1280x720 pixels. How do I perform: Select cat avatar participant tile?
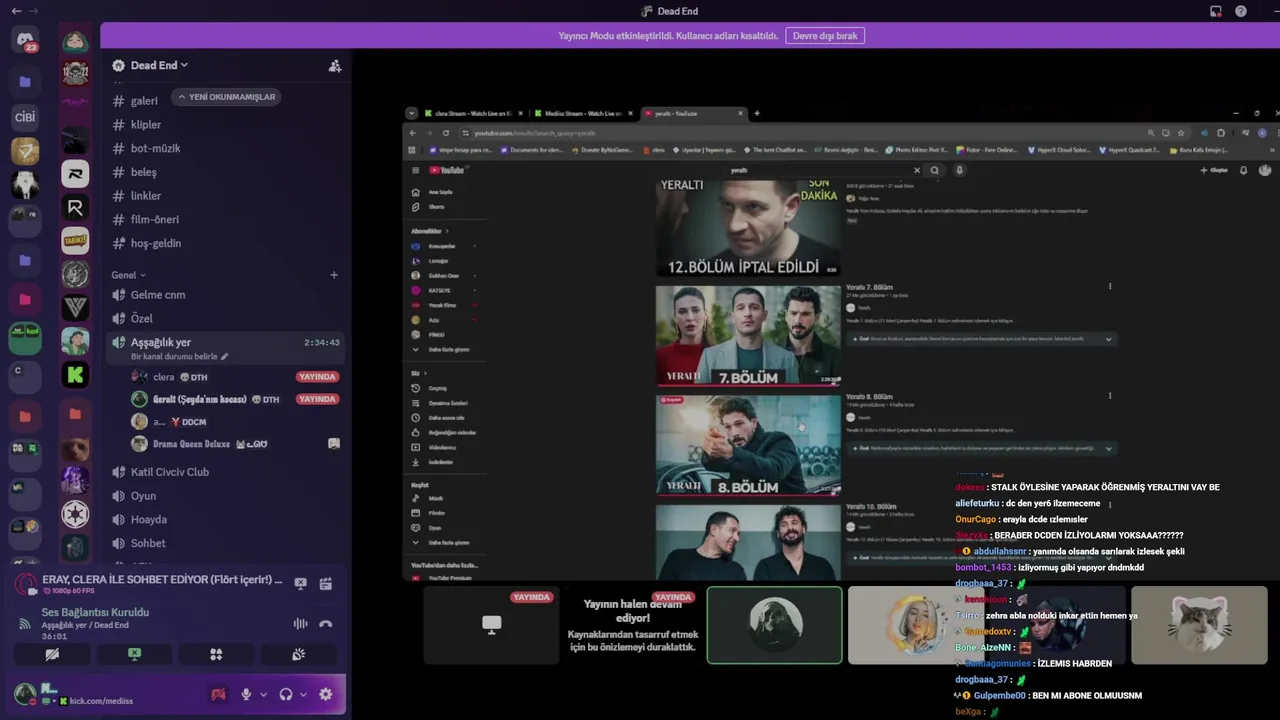point(1199,625)
